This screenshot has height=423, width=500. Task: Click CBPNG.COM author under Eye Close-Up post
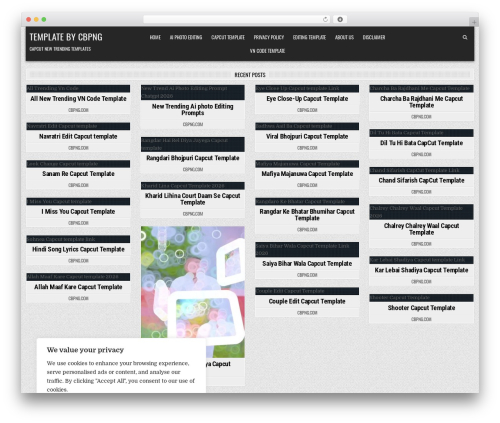pos(307,110)
